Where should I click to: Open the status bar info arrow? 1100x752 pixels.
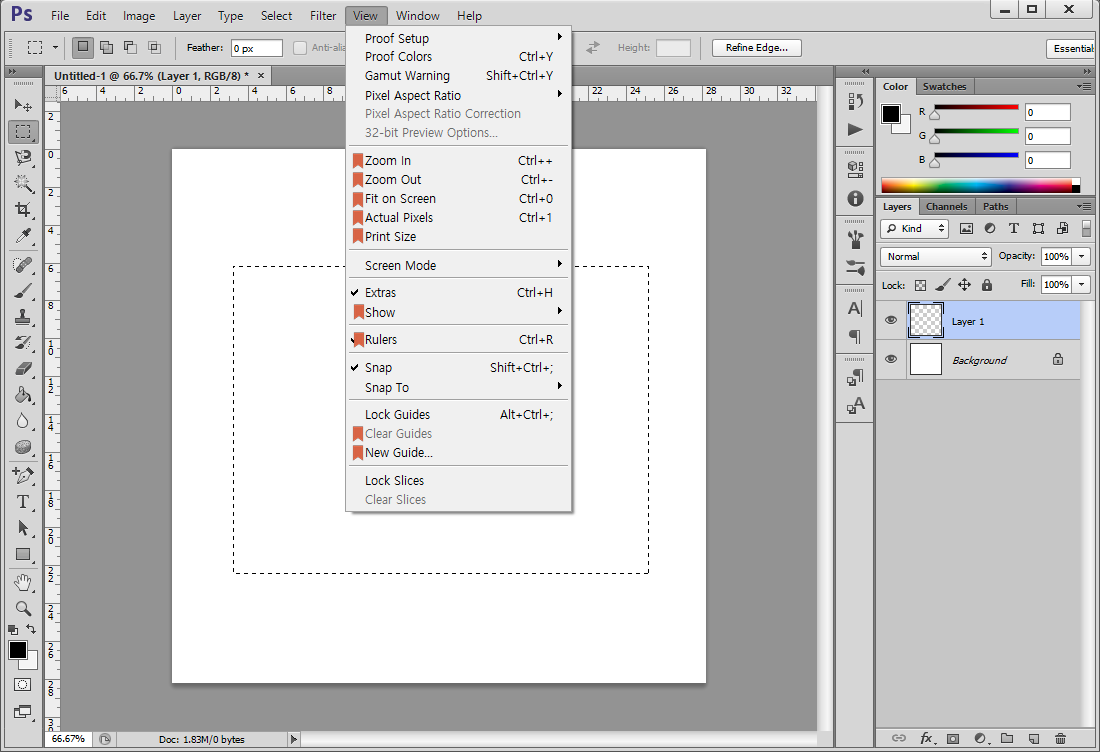click(x=294, y=739)
